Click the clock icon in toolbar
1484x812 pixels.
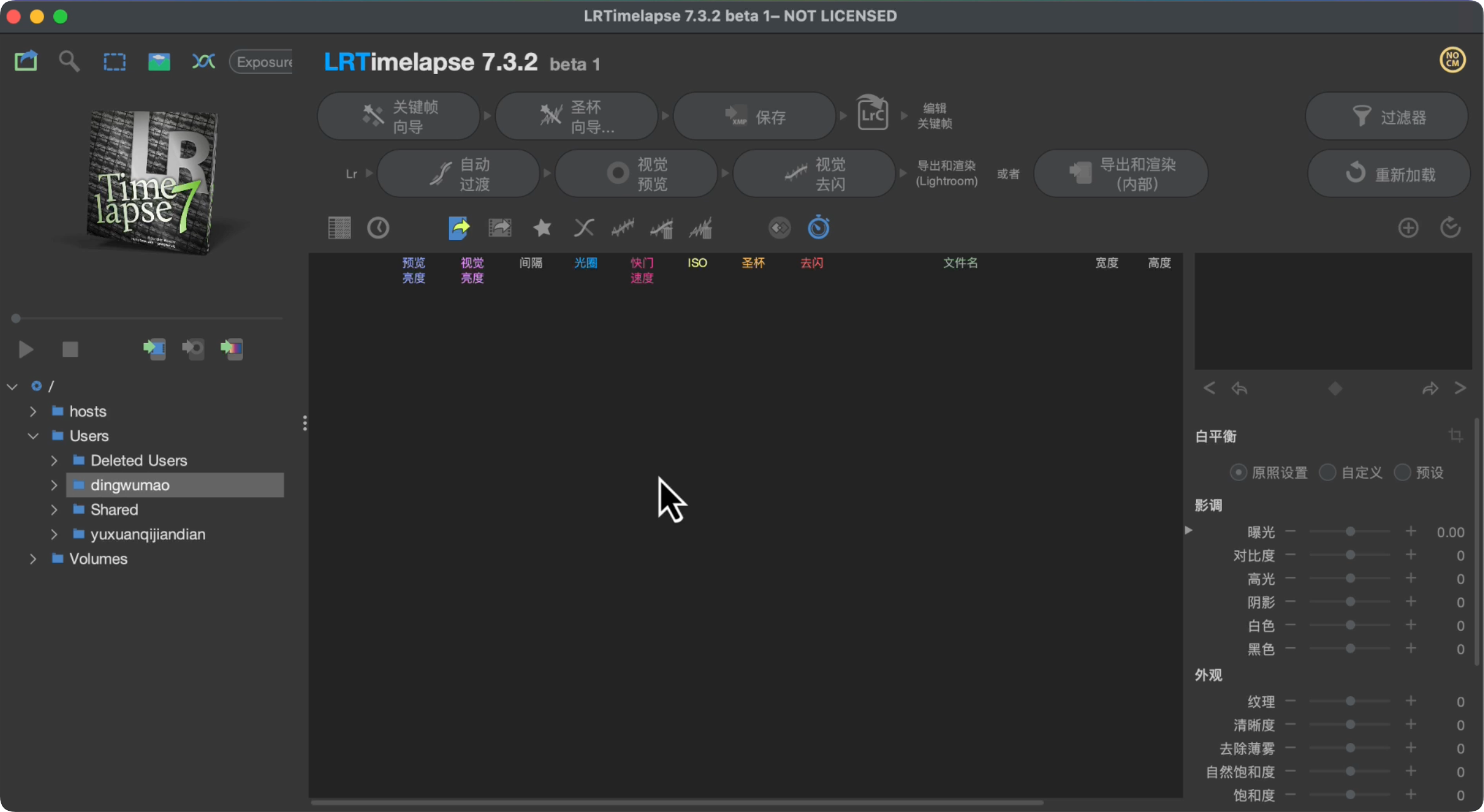point(378,228)
